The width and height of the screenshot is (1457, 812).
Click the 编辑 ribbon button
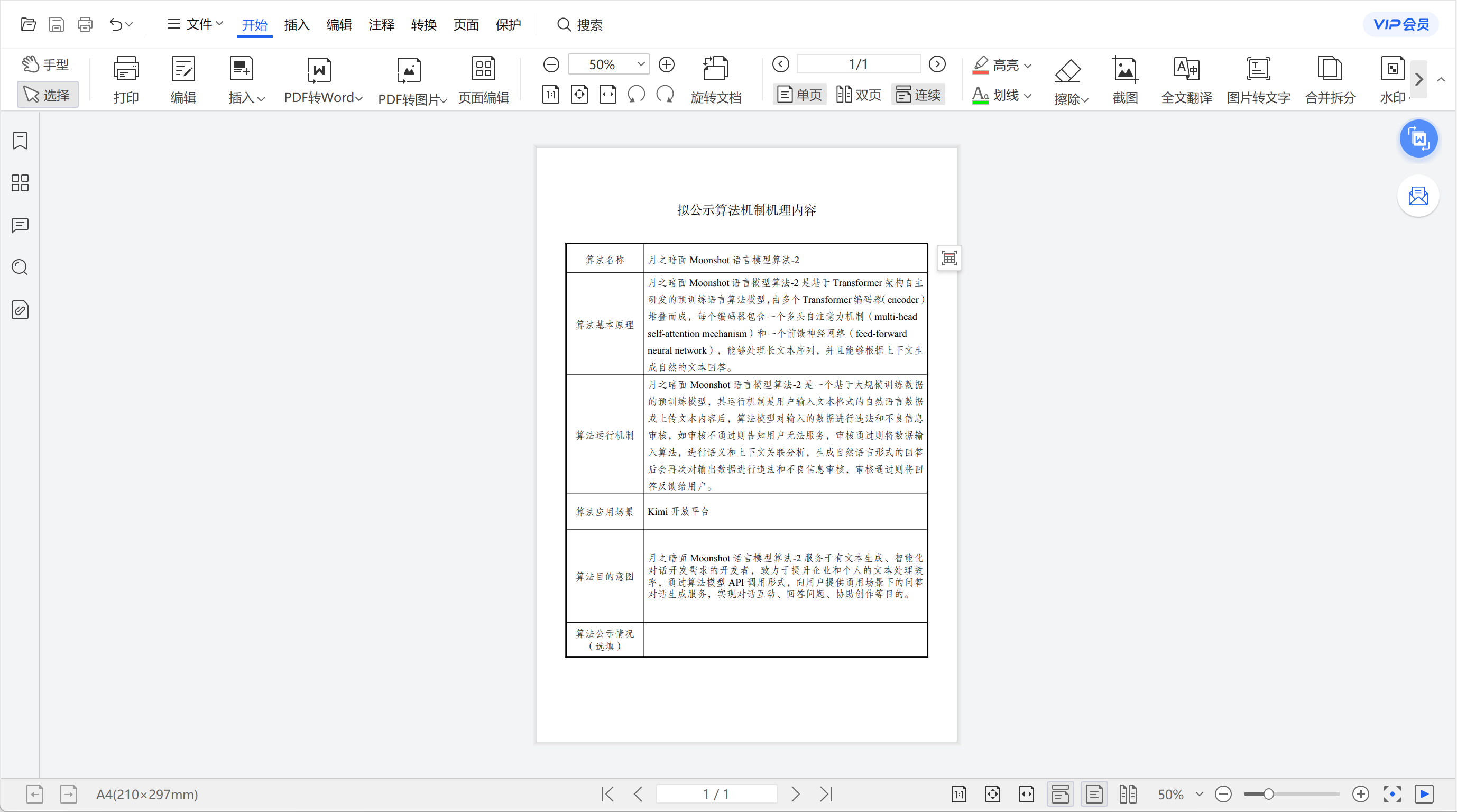[183, 80]
